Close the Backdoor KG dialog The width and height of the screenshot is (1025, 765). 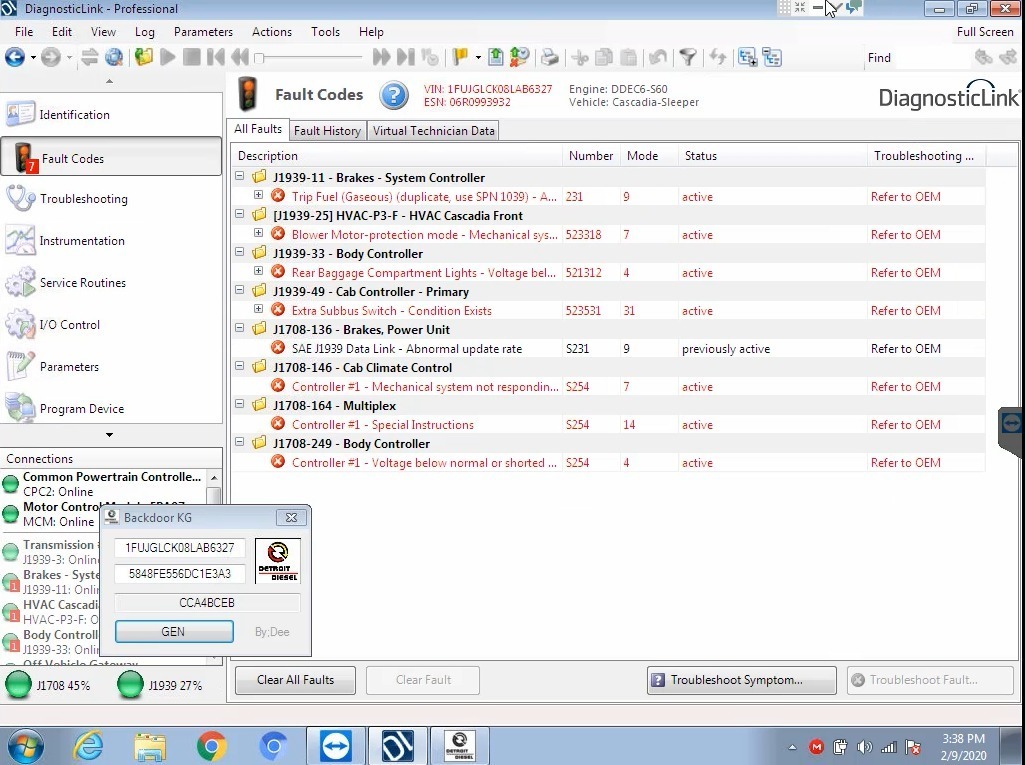pyautogui.click(x=291, y=517)
